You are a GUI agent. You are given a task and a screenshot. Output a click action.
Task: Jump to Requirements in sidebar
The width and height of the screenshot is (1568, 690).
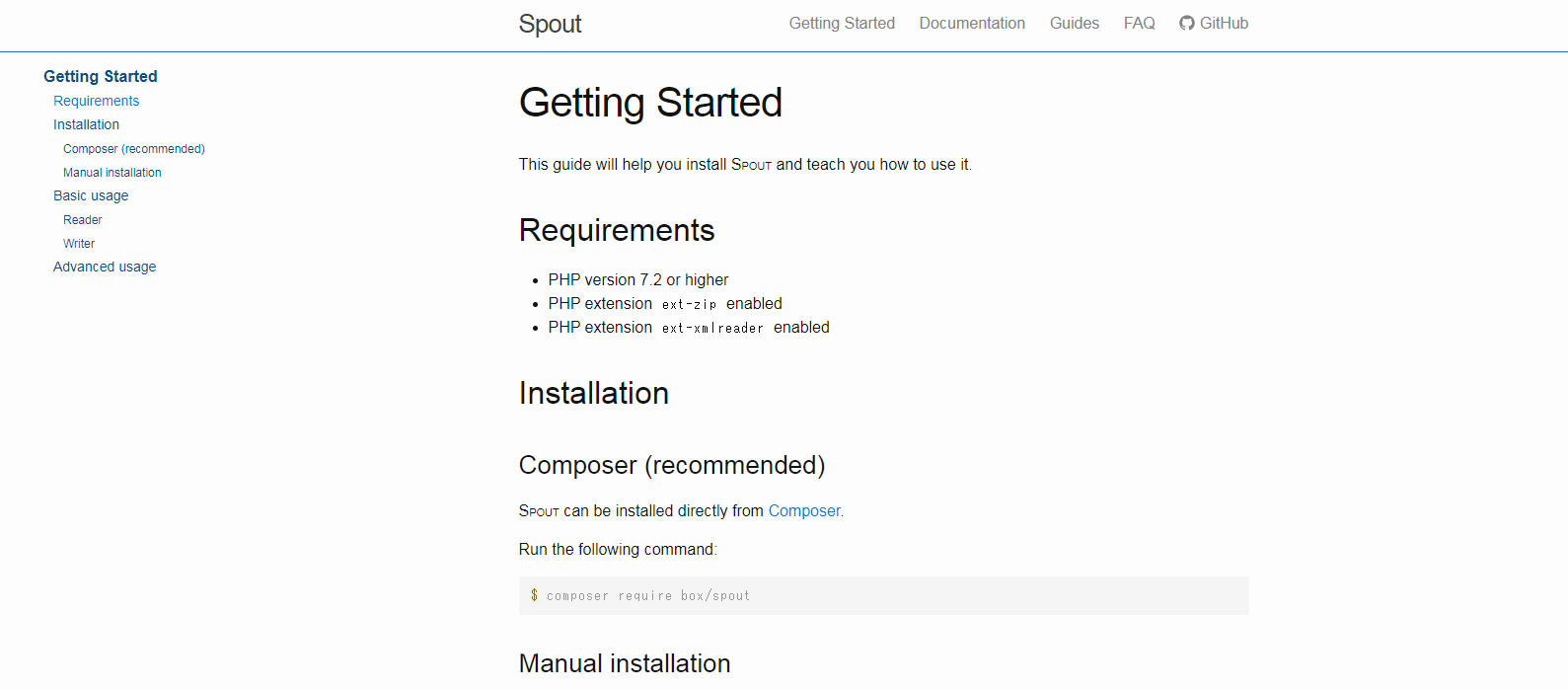click(x=97, y=101)
